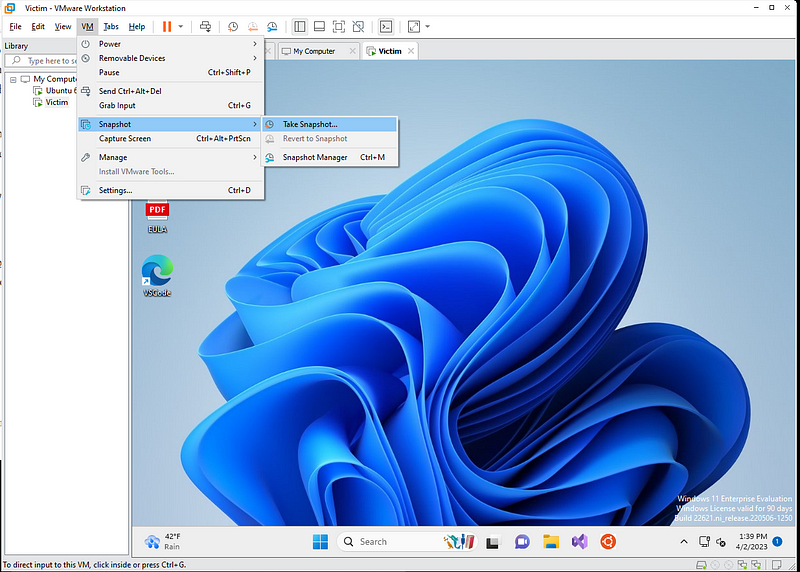The width and height of the screenshot is (800, 572).
Task: Click the blue notification badge in guest tray
Action: (x=778, y=541)
